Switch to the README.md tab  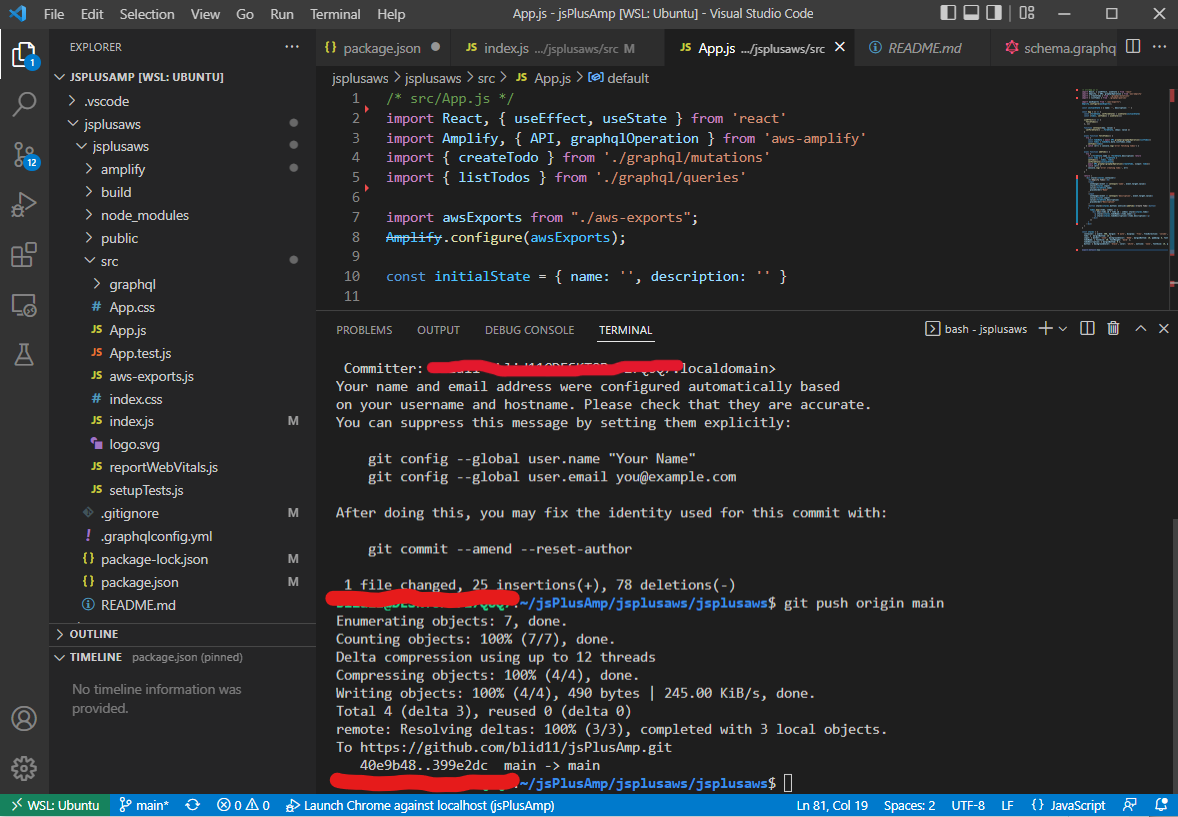(x=920, y=46)
